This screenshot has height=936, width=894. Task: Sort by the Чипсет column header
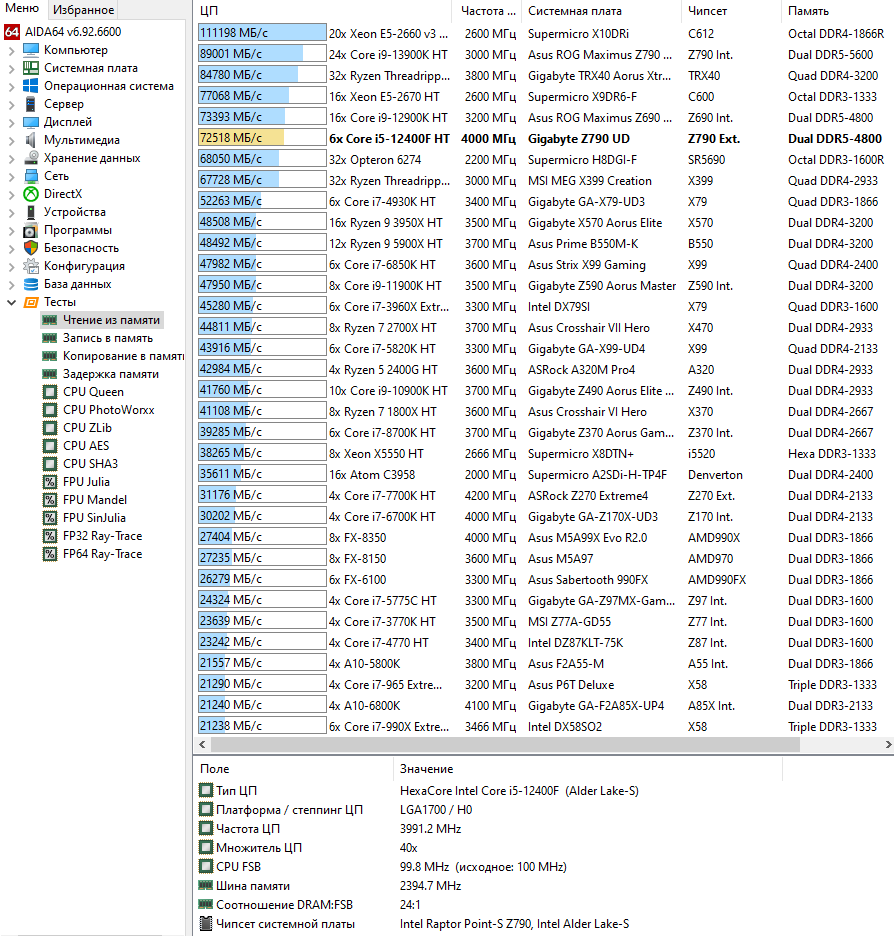(x=730, y=11)
